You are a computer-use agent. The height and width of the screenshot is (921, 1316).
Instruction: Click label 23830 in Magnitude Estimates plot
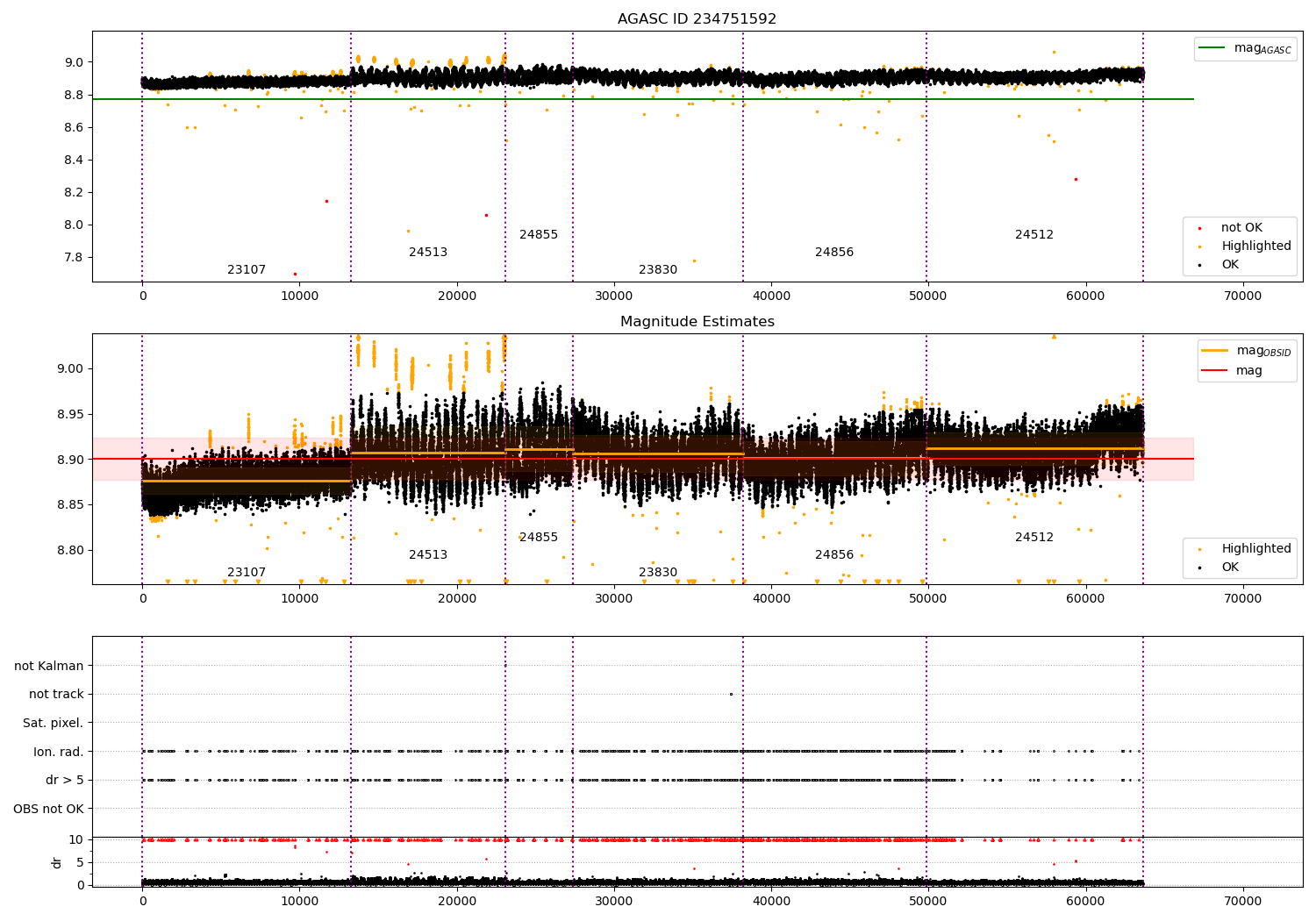pyautogui.click(x=658, y=573)
